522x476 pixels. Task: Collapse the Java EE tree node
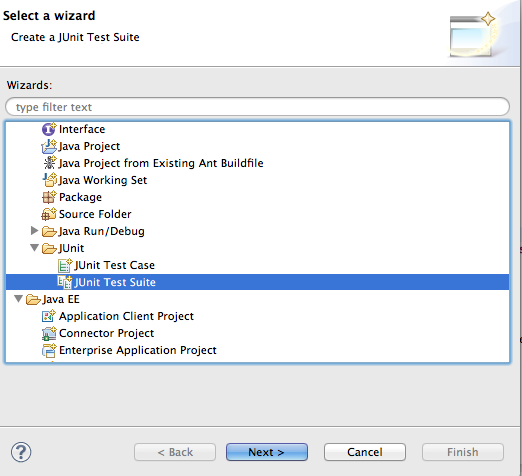[18, 299]
